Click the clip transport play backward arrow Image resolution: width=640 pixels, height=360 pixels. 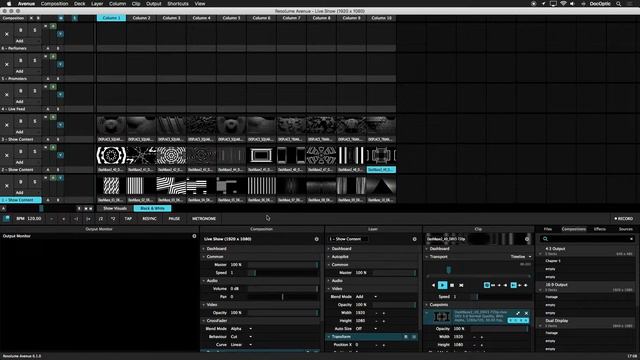433,285
